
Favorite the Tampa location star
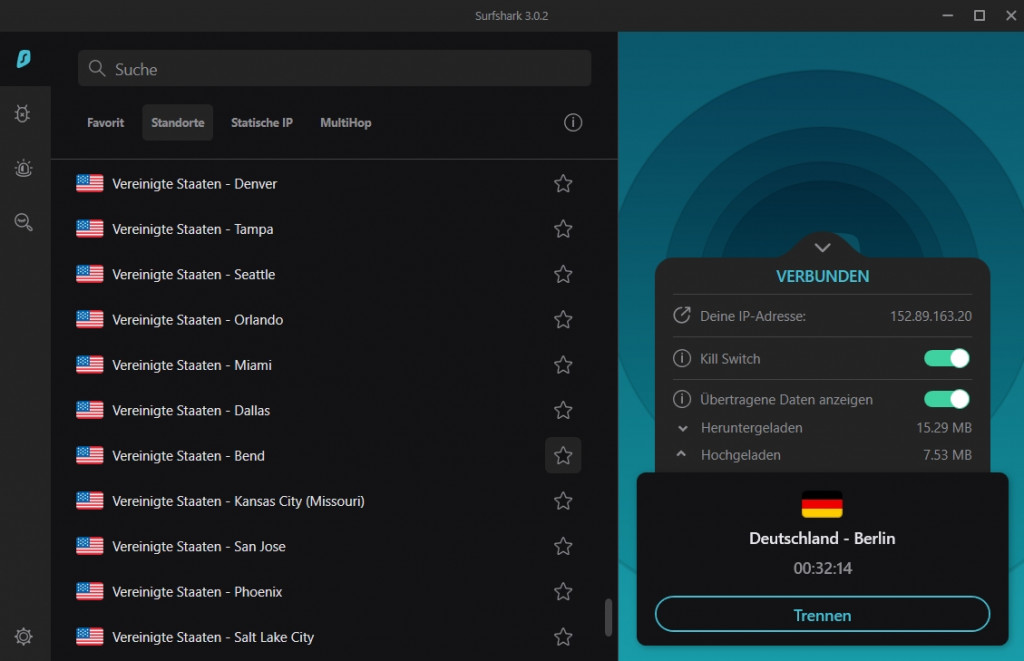(x=563, y=229)
